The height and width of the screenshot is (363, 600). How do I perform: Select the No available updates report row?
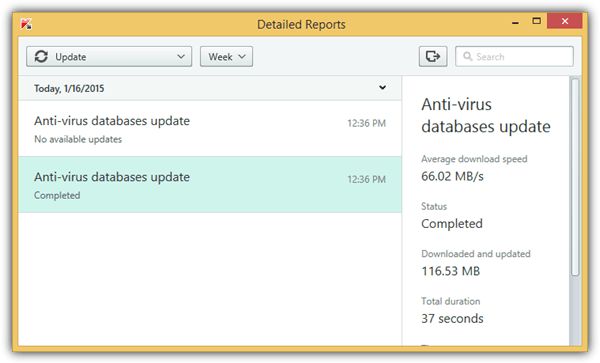click(x=210, y=129)
